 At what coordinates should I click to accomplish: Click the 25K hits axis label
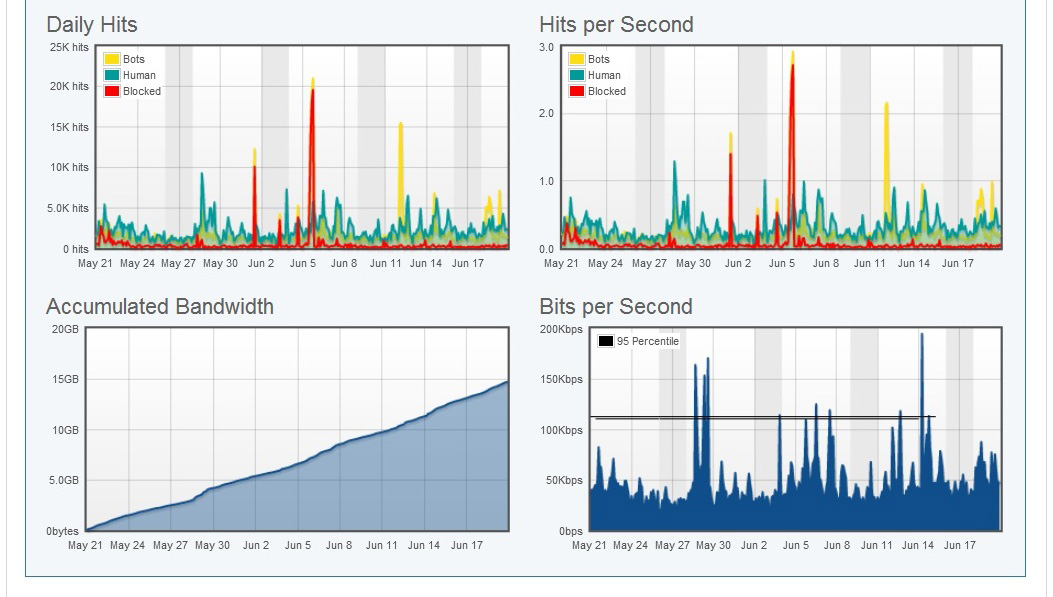click(69, 47)
